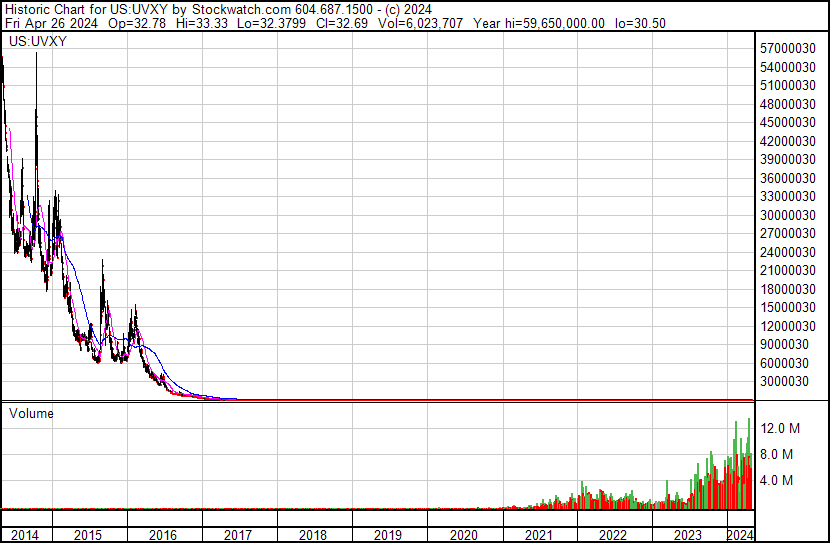Select the 2022 timeline label
This screenshot has width=830, height=543.
click(x=613, y=535)
